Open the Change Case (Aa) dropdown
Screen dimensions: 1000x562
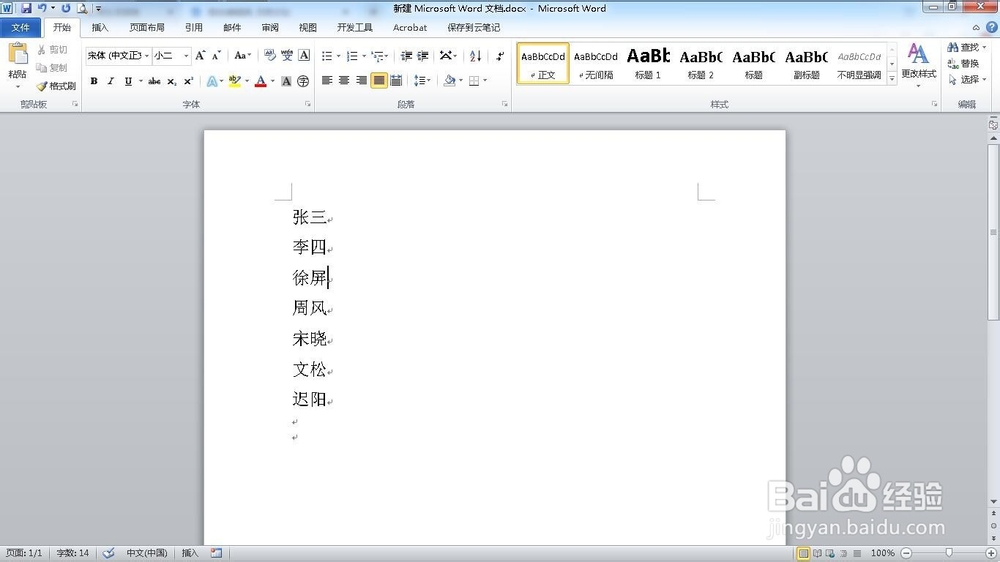(x=242, y=55)
